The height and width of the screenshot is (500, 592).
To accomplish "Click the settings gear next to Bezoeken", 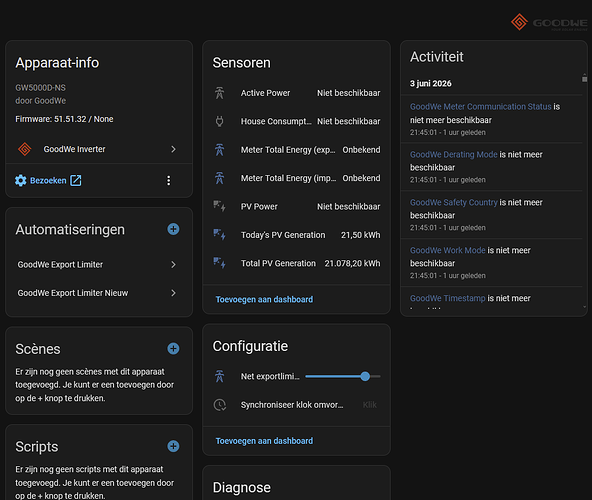I will point(21,181).
